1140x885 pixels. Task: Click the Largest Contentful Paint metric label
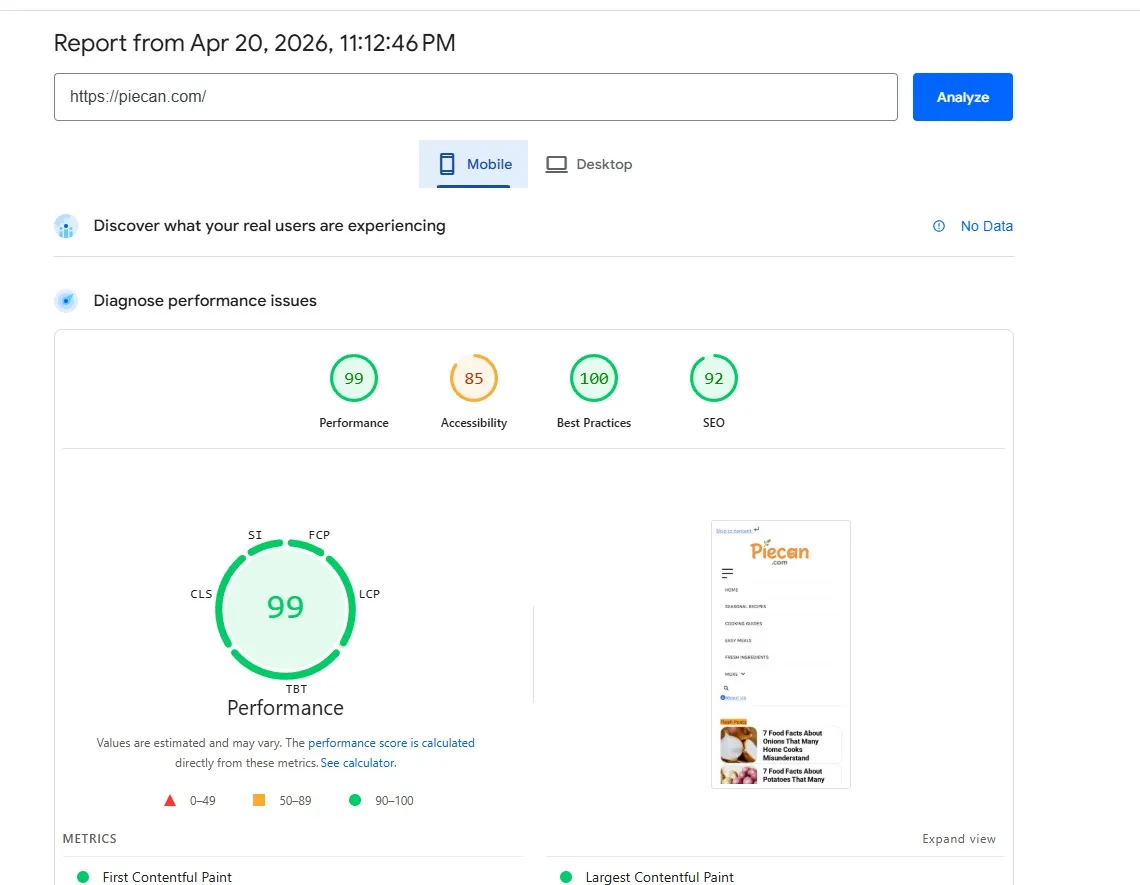(659, 877)
